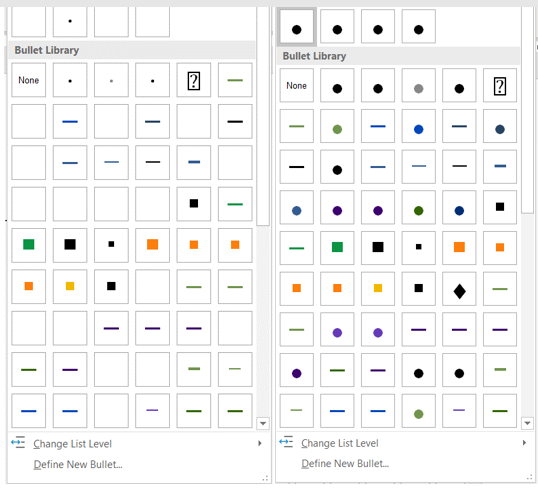The width and height of the screenshot is (538, 492).
Task: Select green square bullet in right panel
Action: point(337,248)
